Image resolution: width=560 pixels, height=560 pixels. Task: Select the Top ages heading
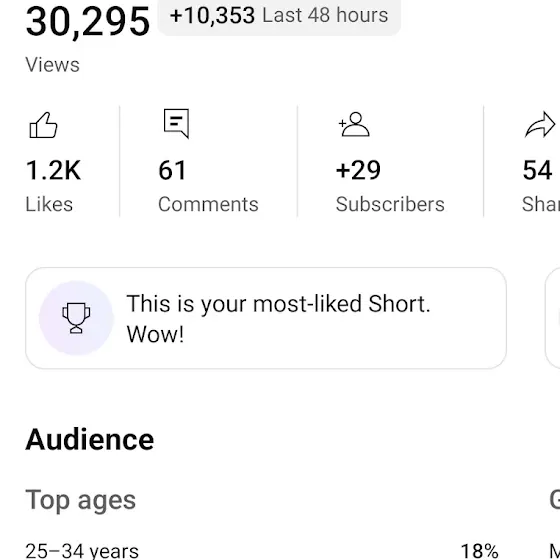81,500
